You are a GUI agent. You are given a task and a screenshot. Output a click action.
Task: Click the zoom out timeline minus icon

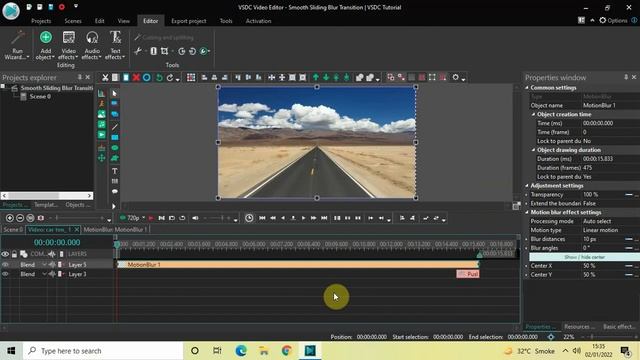[x=20, y=218]
